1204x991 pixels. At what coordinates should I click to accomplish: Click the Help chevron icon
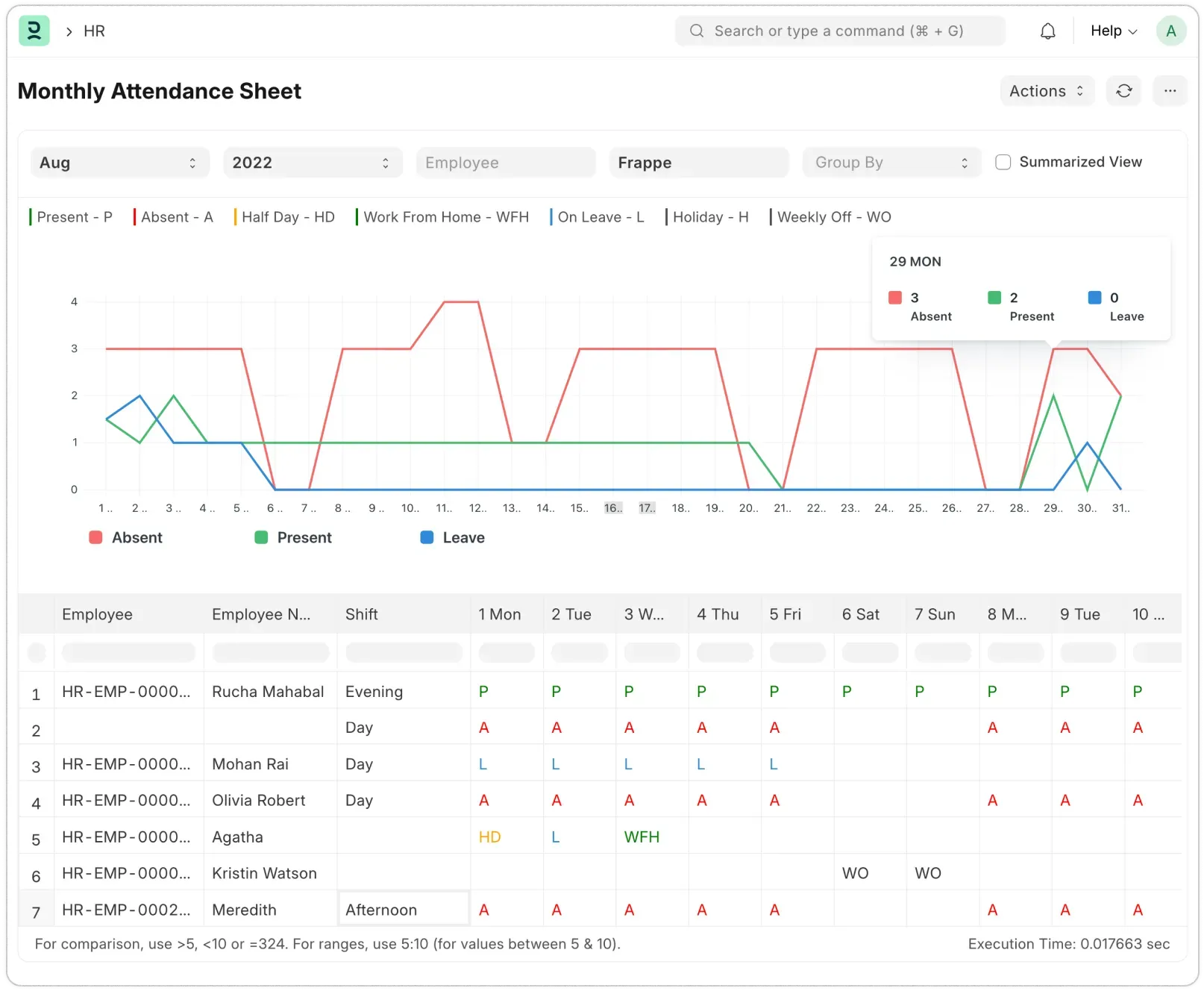(x=1132, y=31)
